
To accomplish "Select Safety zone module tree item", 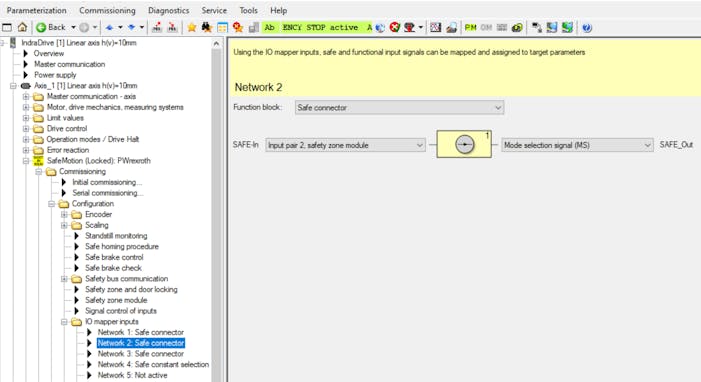I will point(116,300).
